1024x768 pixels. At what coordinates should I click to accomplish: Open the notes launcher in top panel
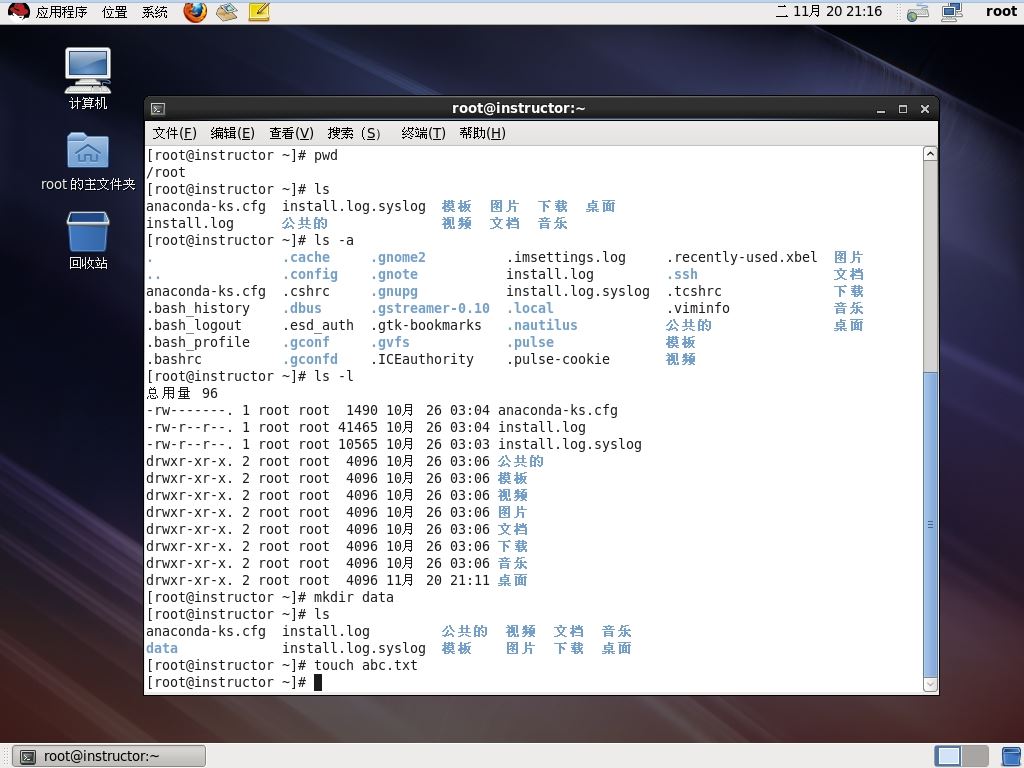click(x=259, y=12)
